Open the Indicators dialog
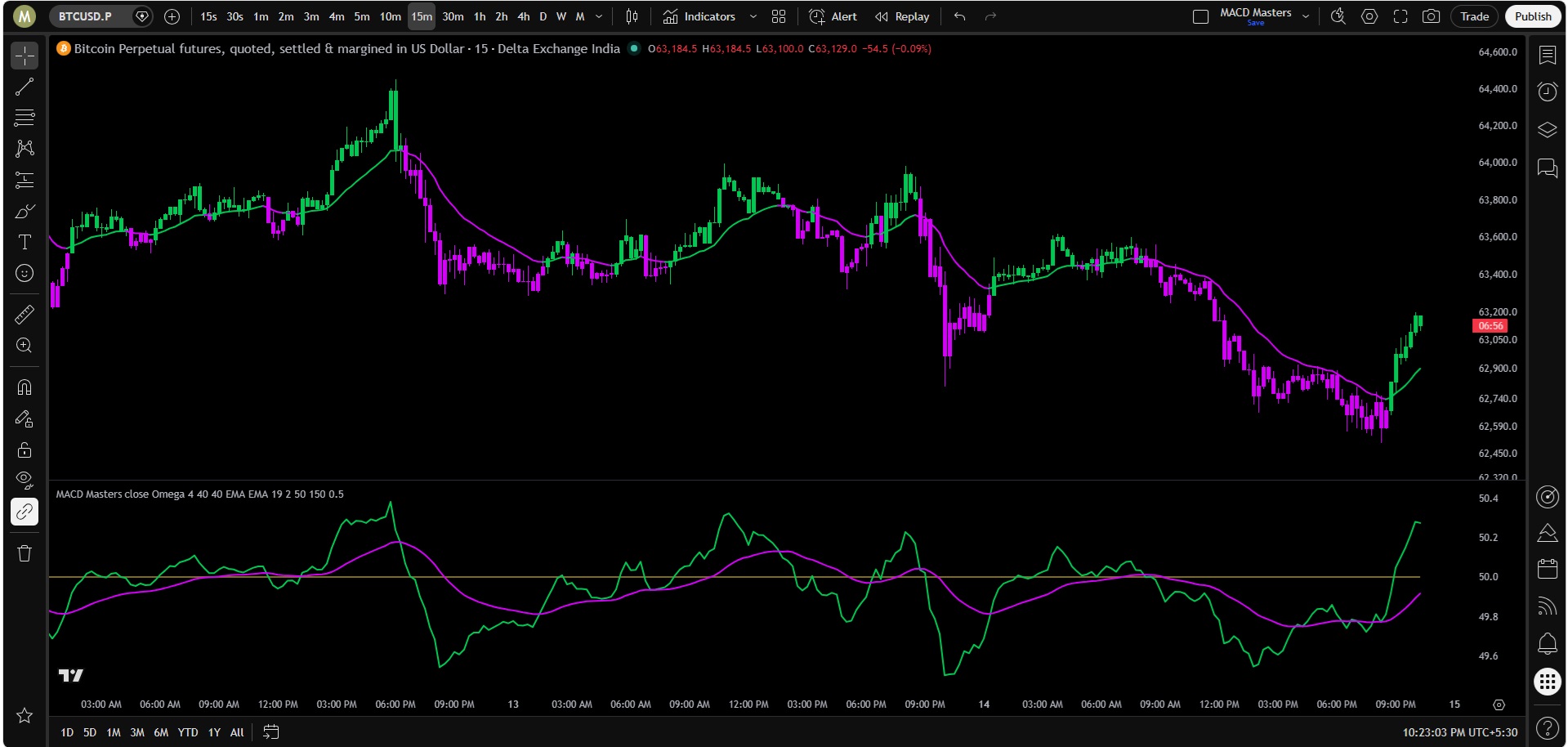This screenshot has height=747, width=1568. click(699, 16)
